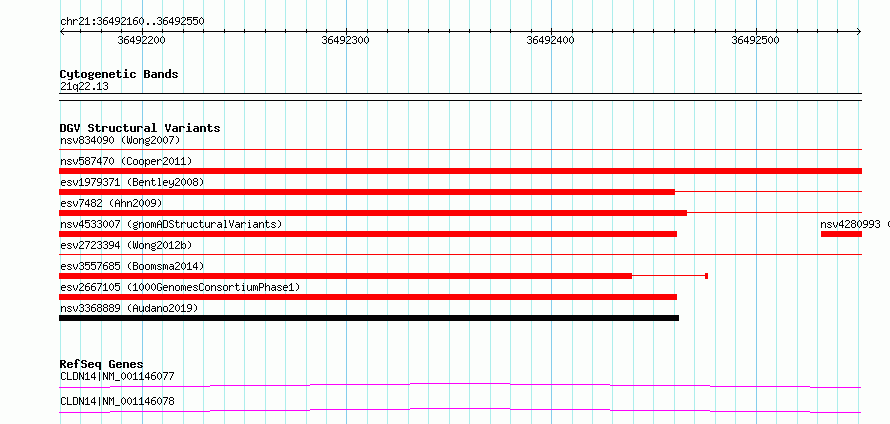Click the chr21:36492160..36492550 region label

132,22
